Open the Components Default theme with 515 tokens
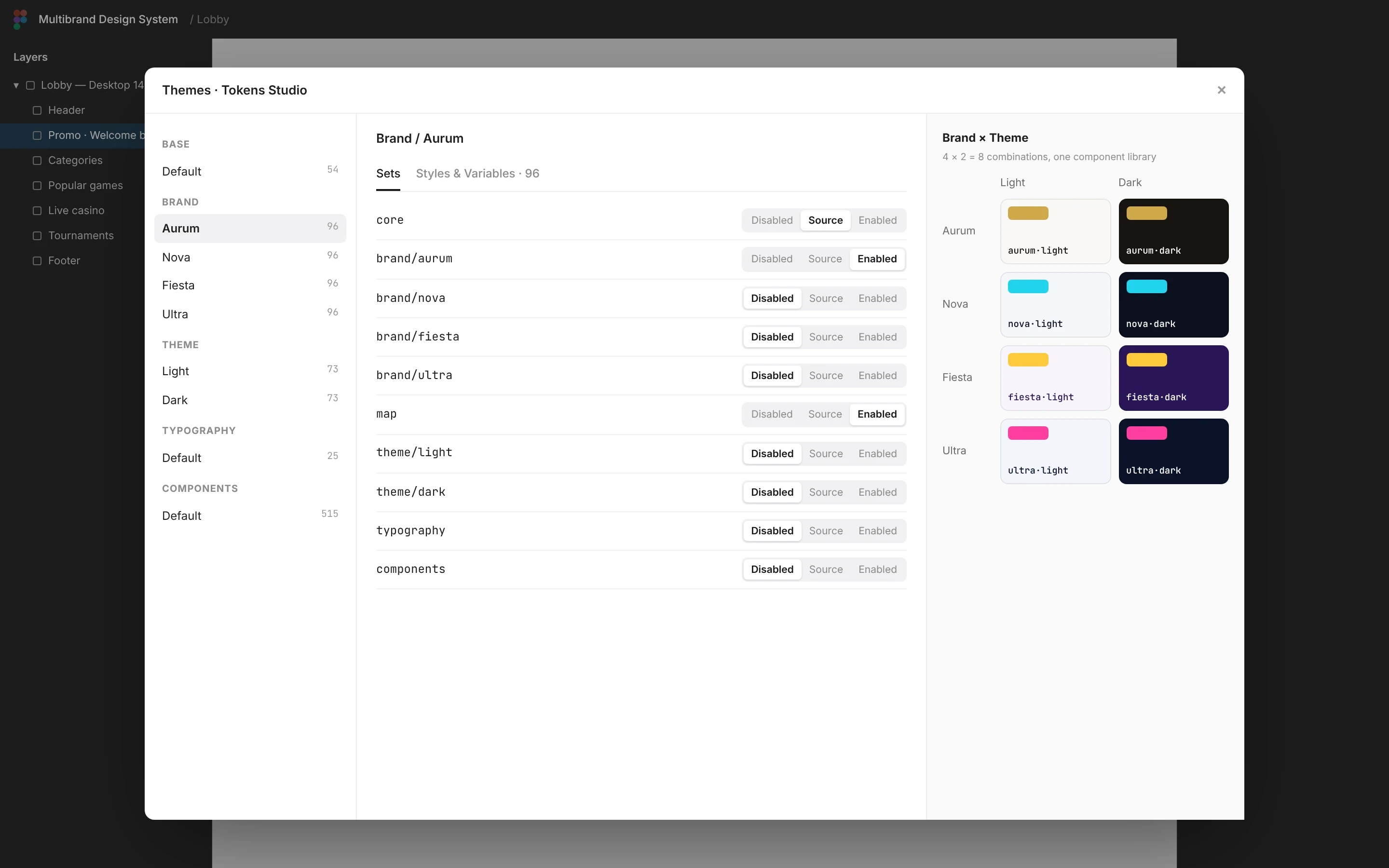The image size is (1389, 868). coord(250,515)
